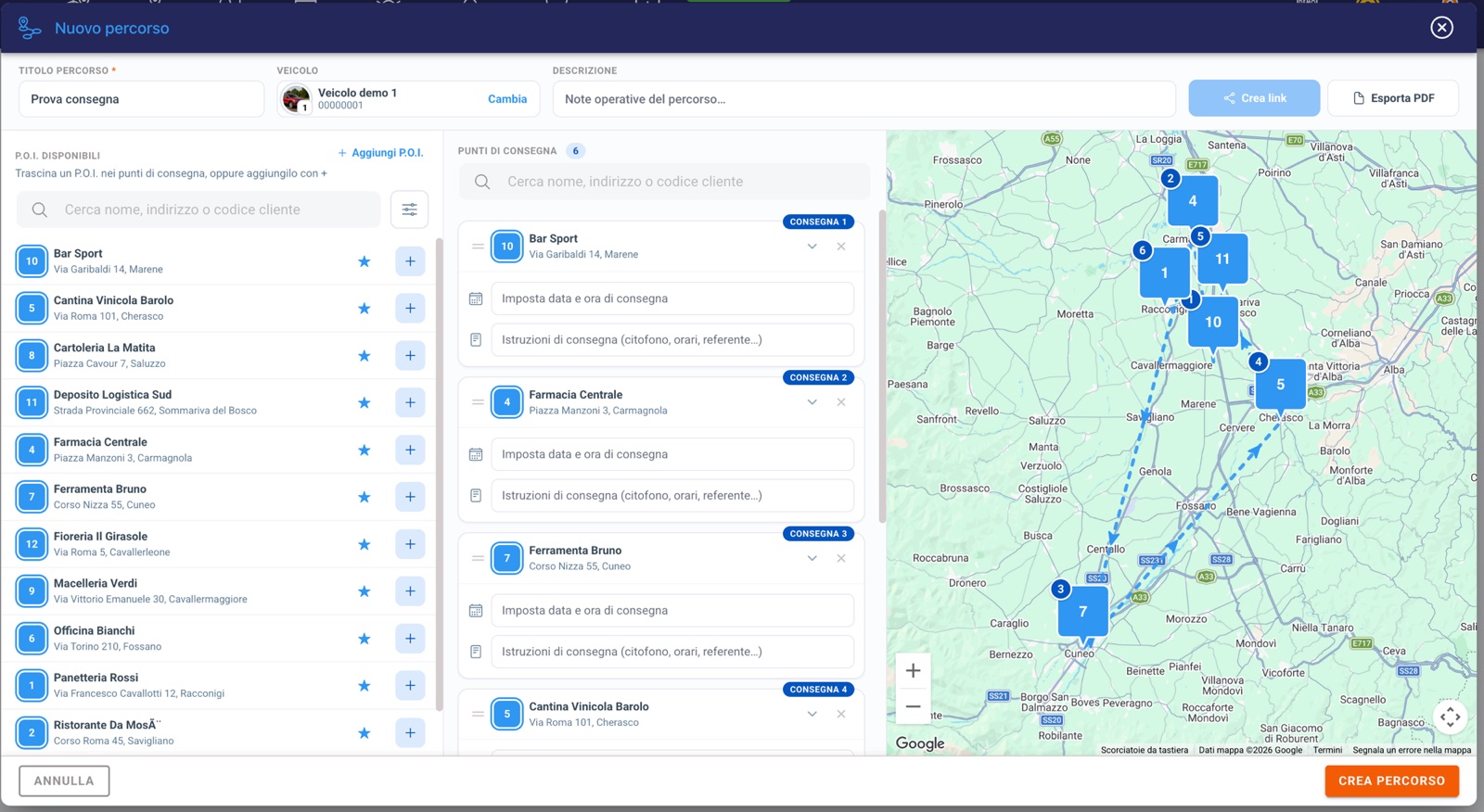The width and height of the screenshot is (1484, 812).
Task: Expand Cantina Vinicola Barolo delivery chevron
Action: [812, 714]
